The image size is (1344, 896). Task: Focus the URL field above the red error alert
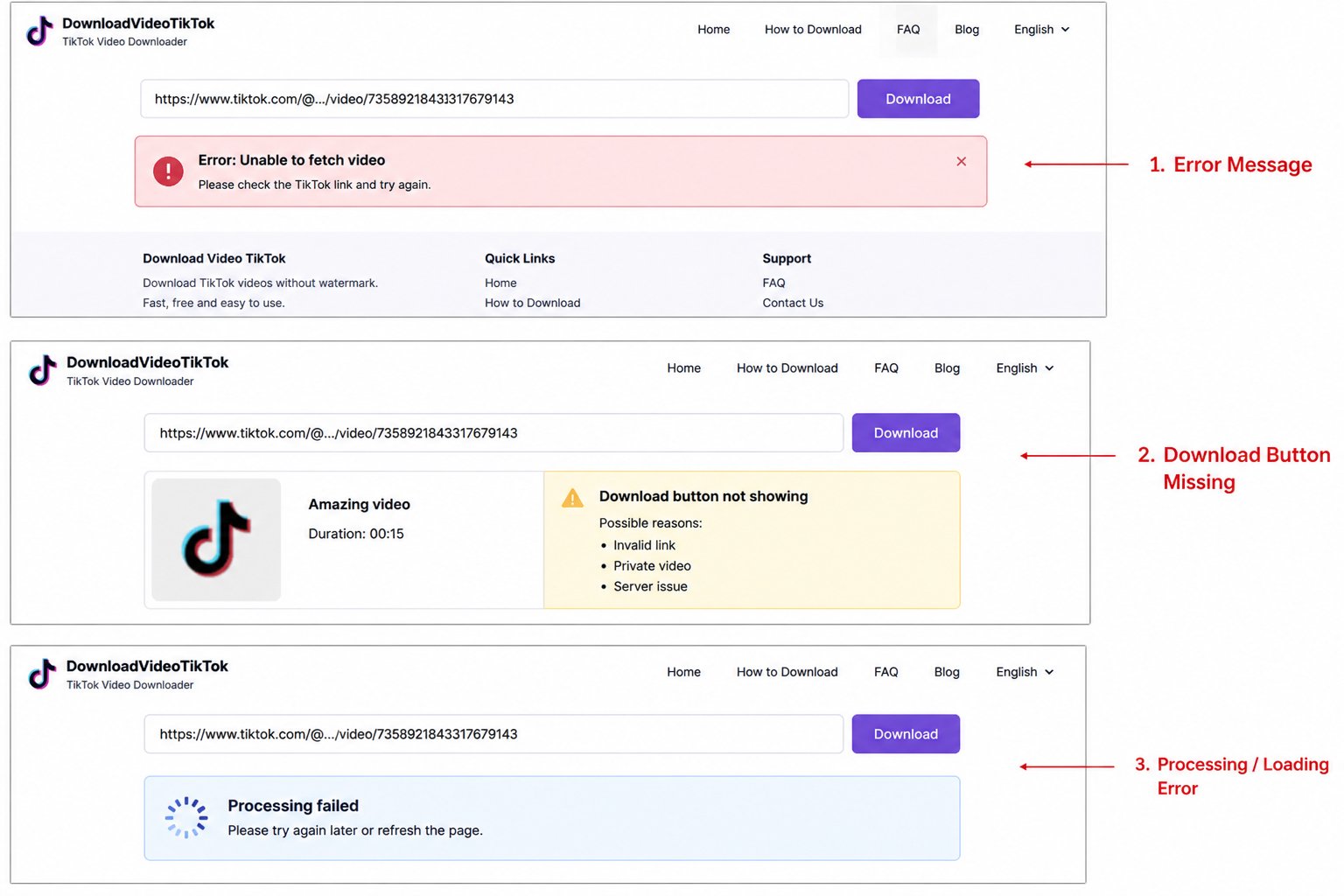point(494,99)
